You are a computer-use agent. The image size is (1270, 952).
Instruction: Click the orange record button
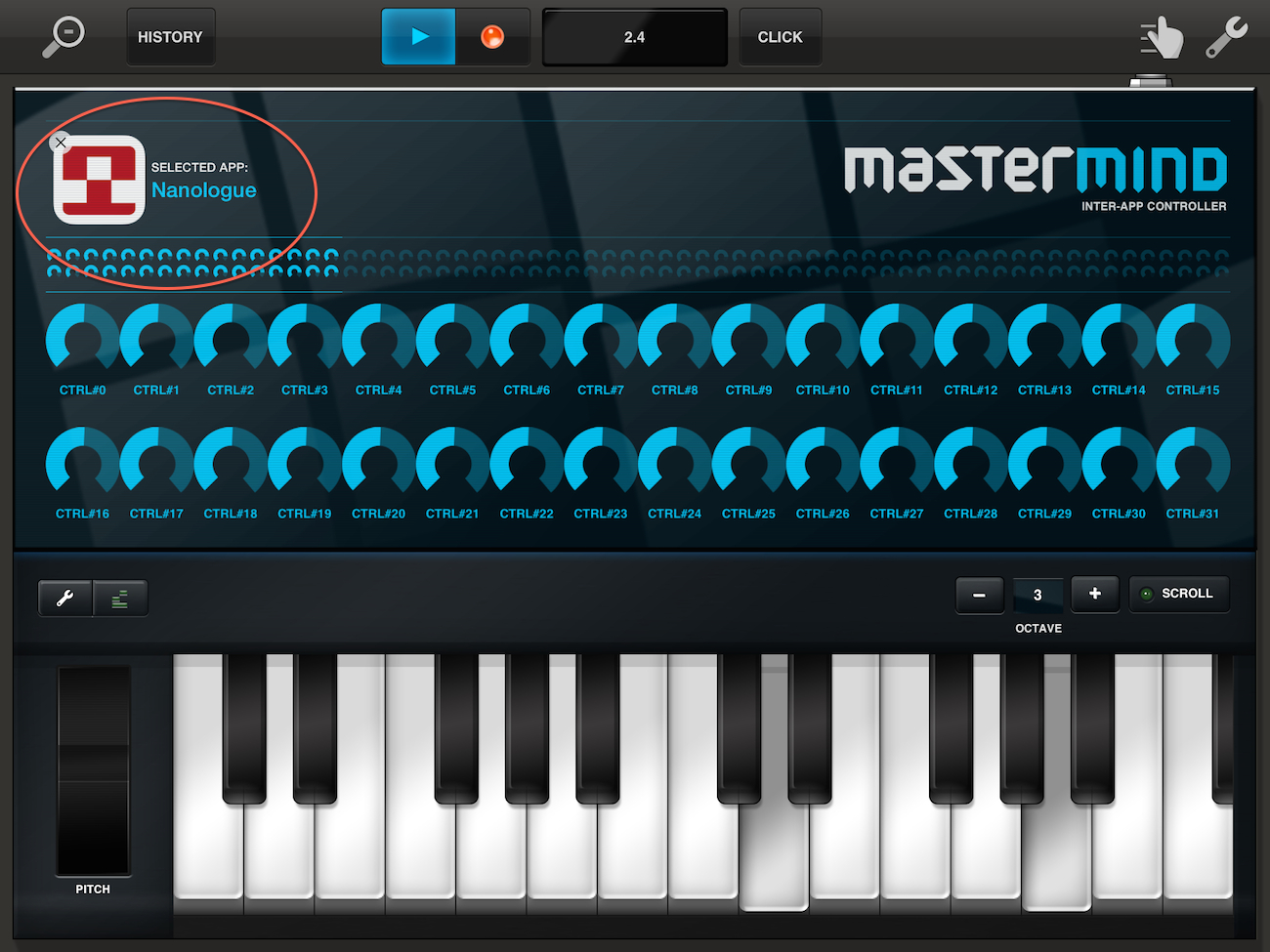[492, 37]
